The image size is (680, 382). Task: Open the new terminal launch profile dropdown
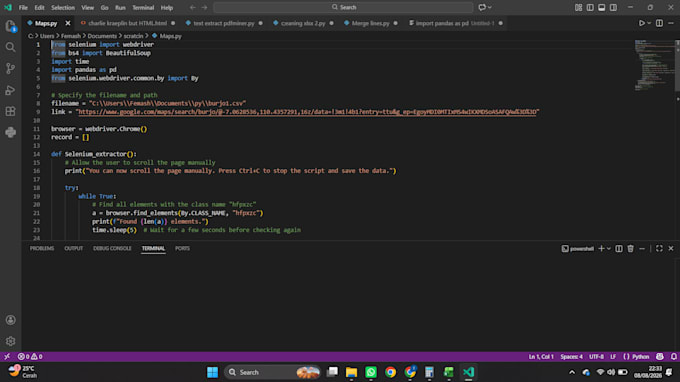[x=609, y=248]
